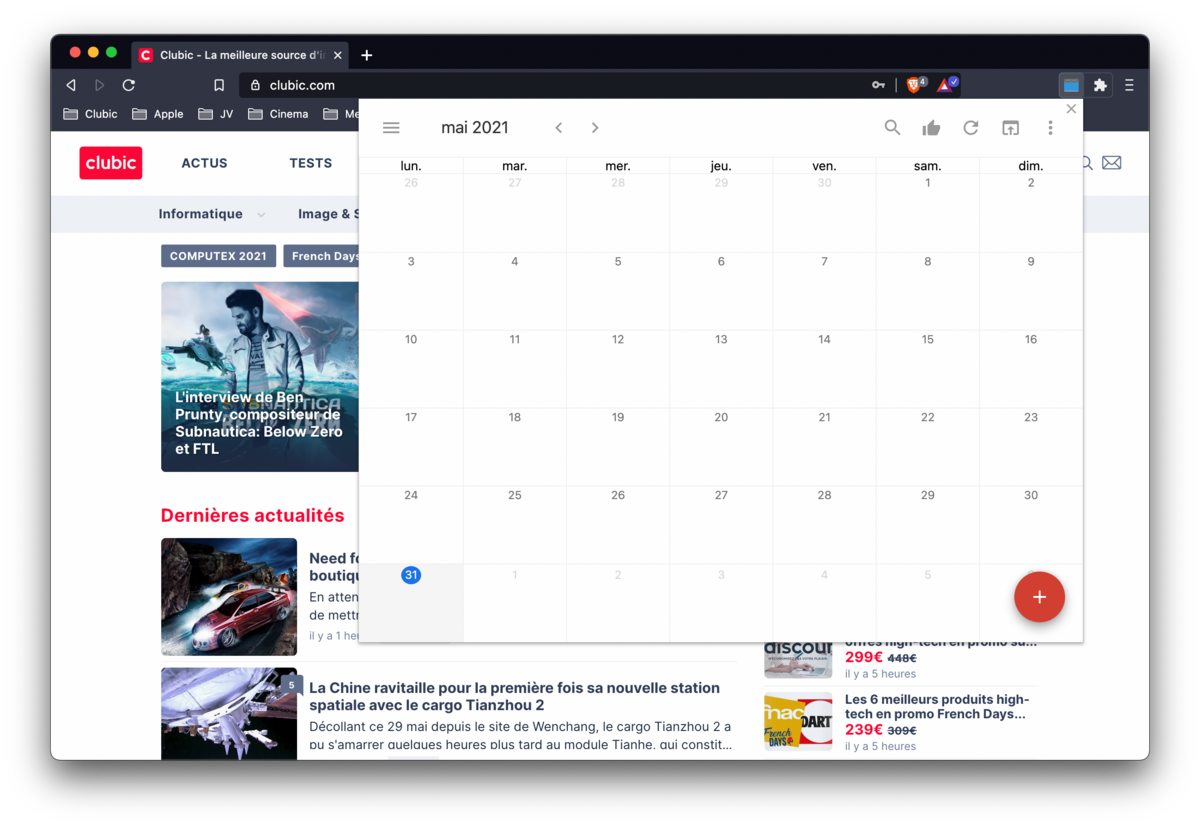Go back in browser history
The width and height of the screenshot is (1200, 827).
coord(71,86)
